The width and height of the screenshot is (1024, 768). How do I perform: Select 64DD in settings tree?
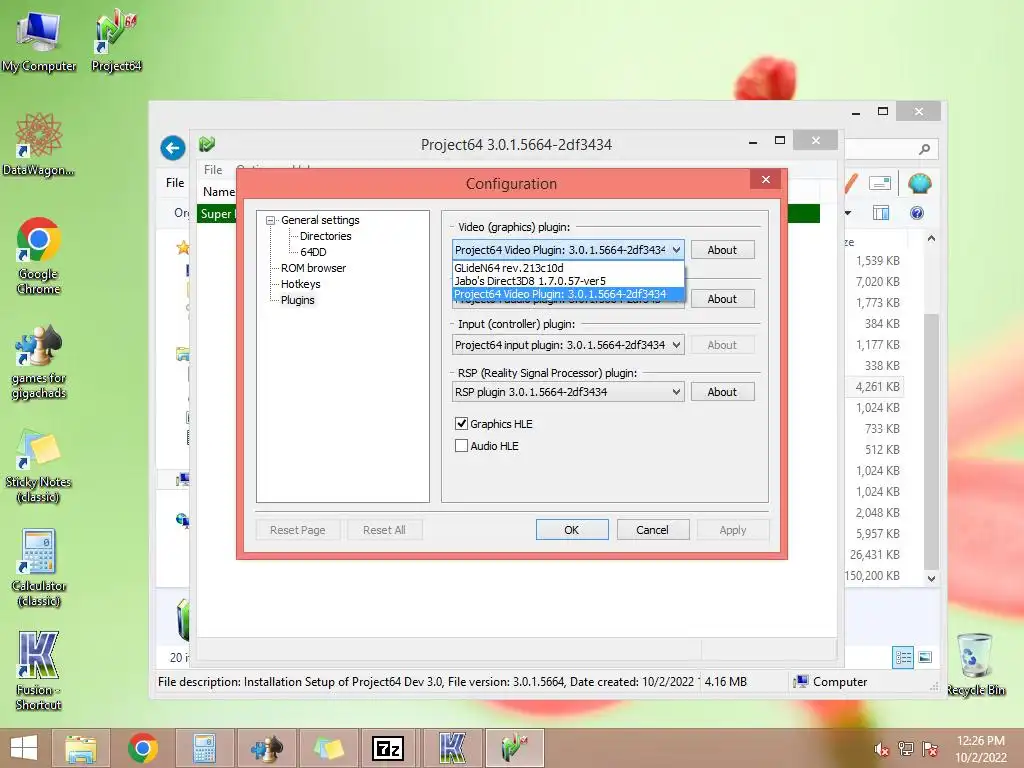pos(313,252)
